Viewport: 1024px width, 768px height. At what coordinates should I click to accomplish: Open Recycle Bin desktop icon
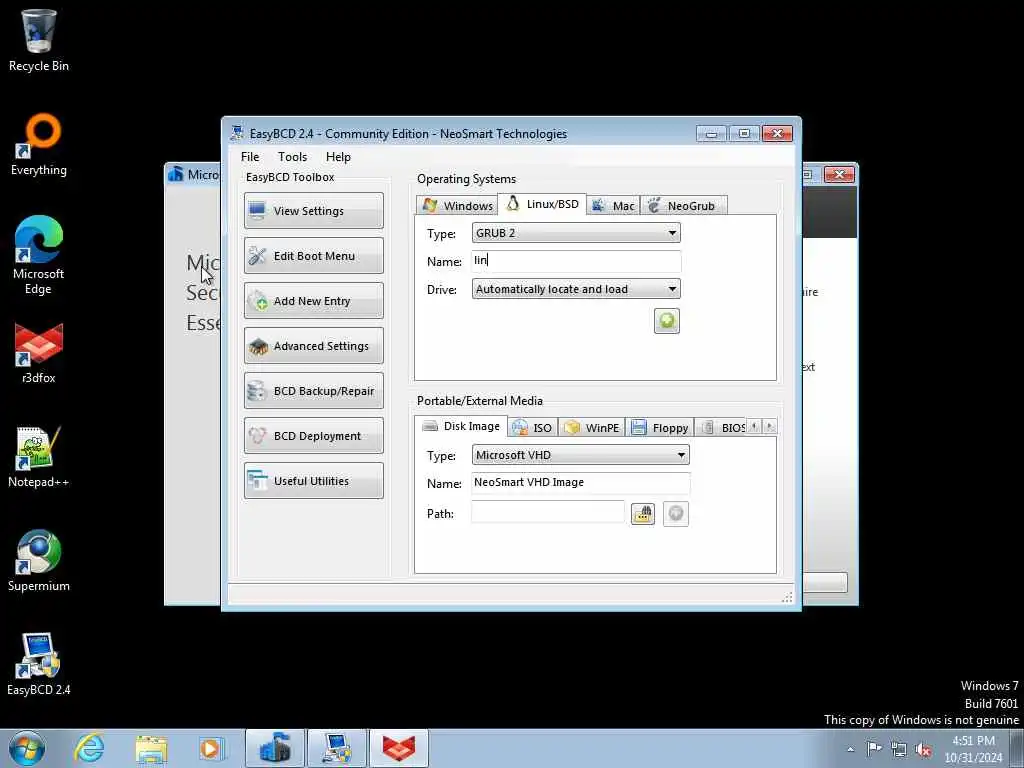pyautogui.click(x=39, y=40)
